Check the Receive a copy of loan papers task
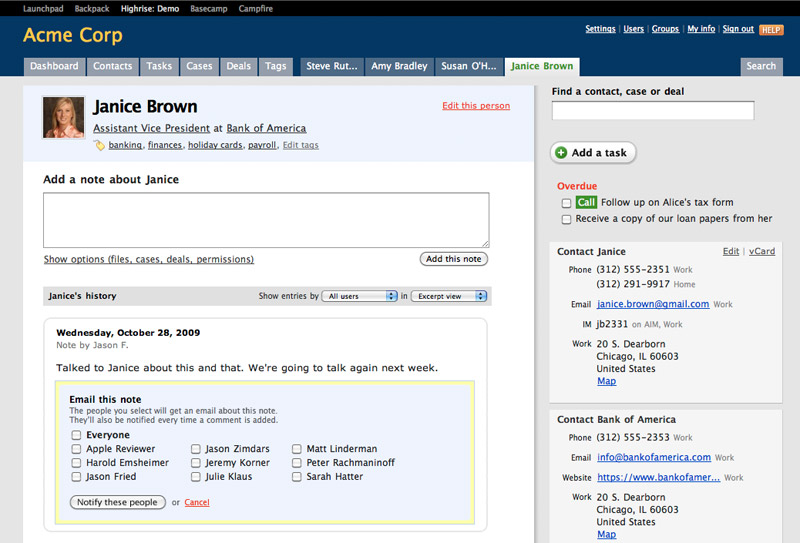The image size is (800, 543). pos(566,219)
